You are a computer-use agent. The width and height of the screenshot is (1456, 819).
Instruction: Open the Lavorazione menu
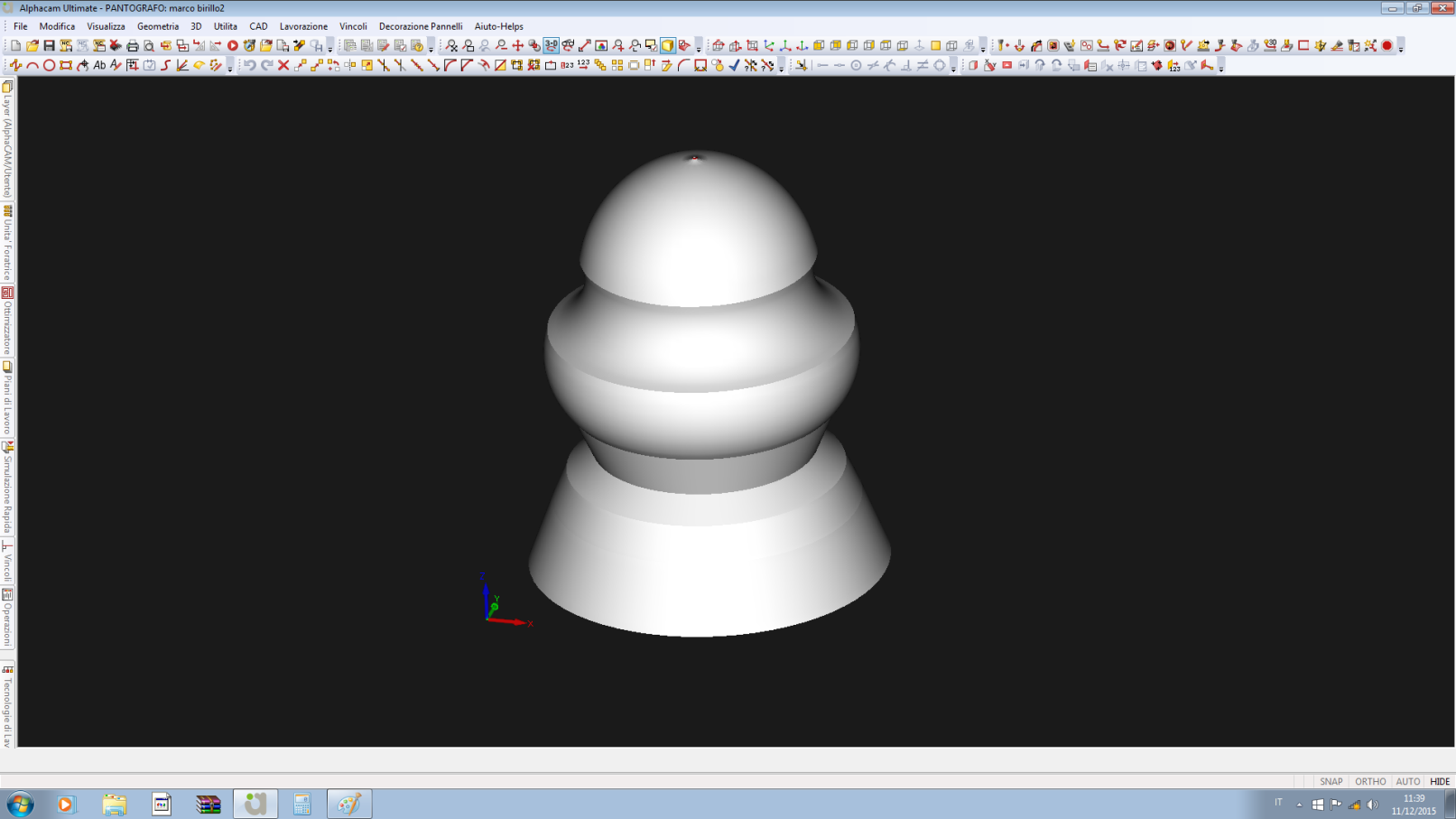[x=303, y=26]
